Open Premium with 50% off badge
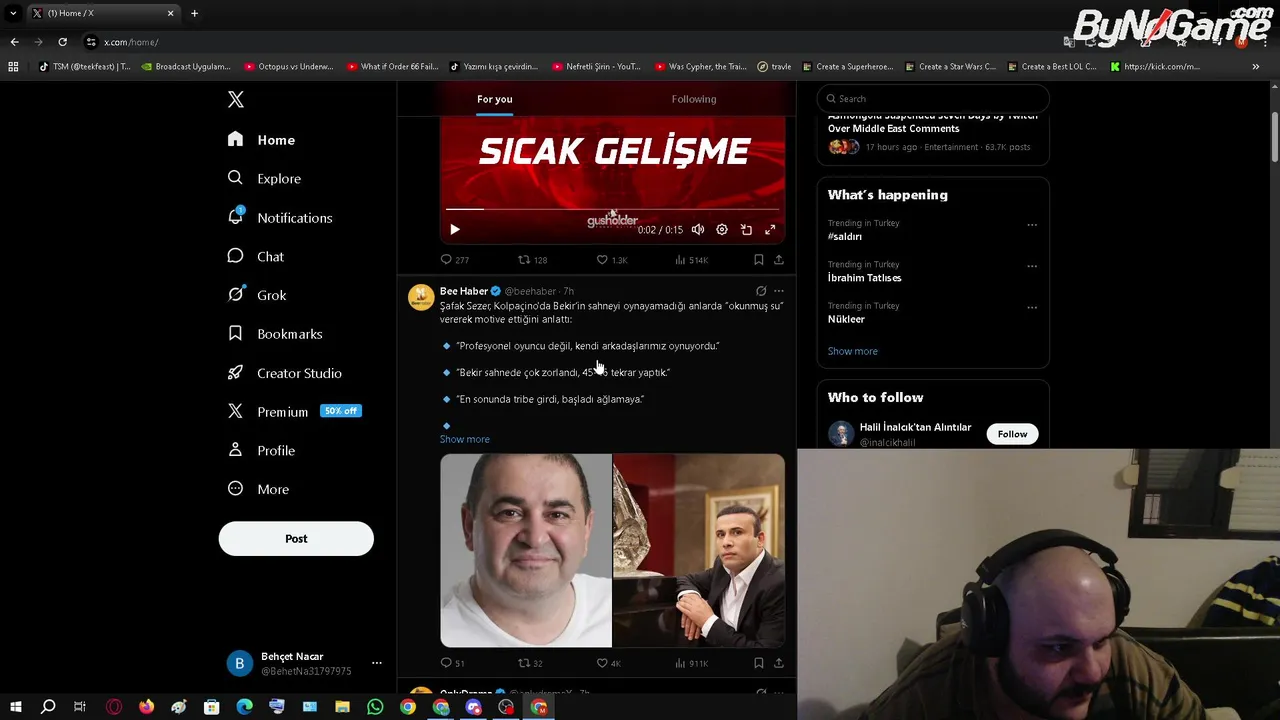 294,411
